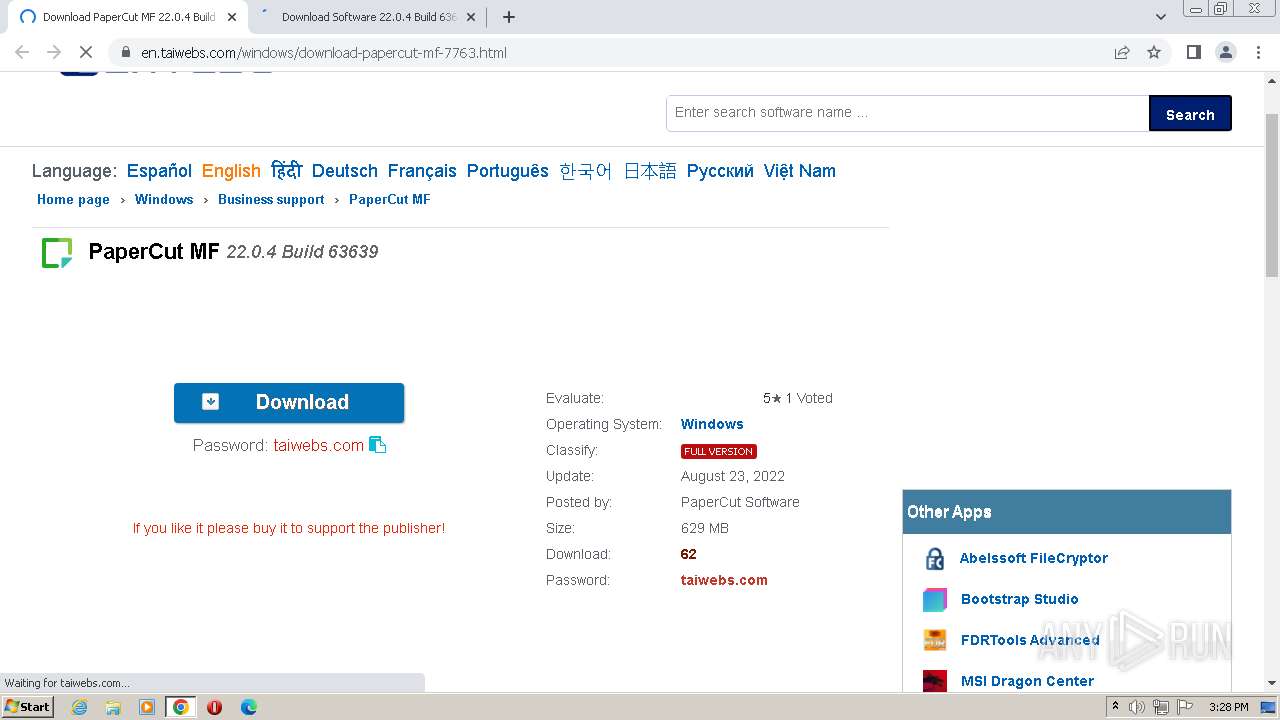Select Korean language link

[x=586, y=171]
